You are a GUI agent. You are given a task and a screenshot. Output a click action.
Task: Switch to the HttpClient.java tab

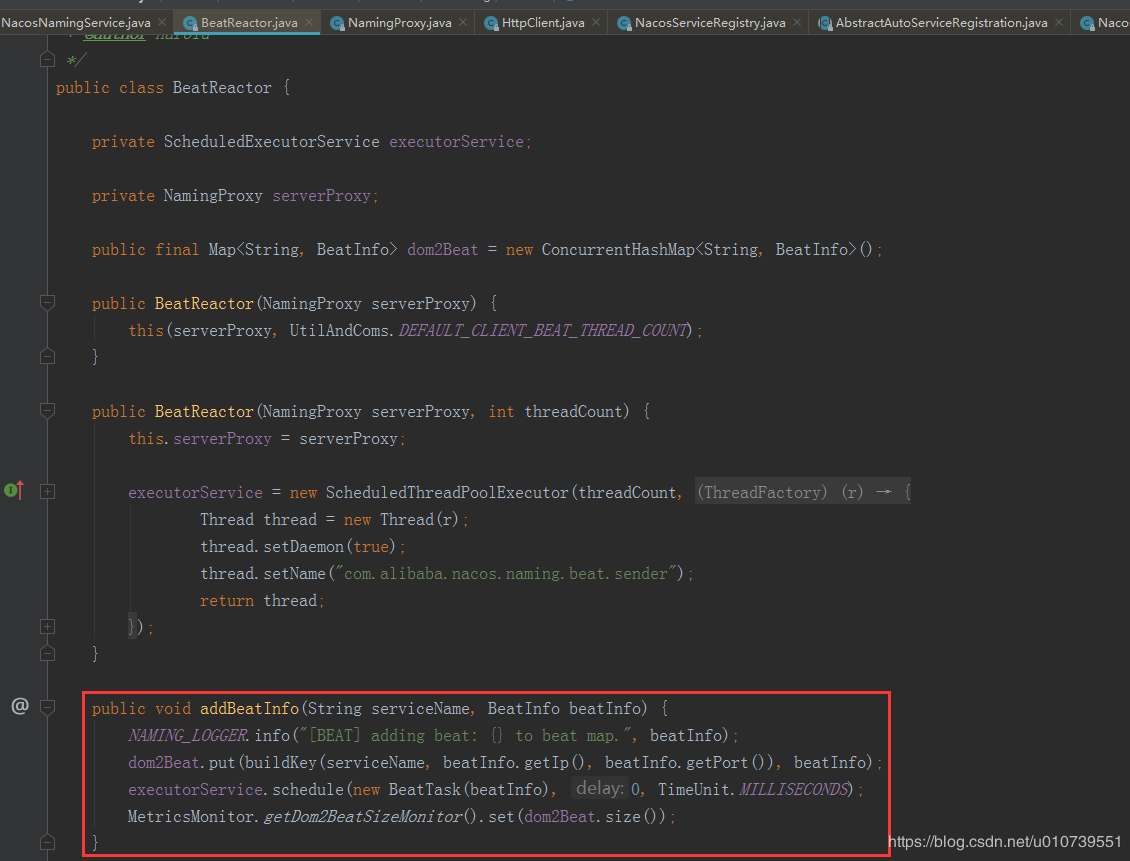(543, 22)
